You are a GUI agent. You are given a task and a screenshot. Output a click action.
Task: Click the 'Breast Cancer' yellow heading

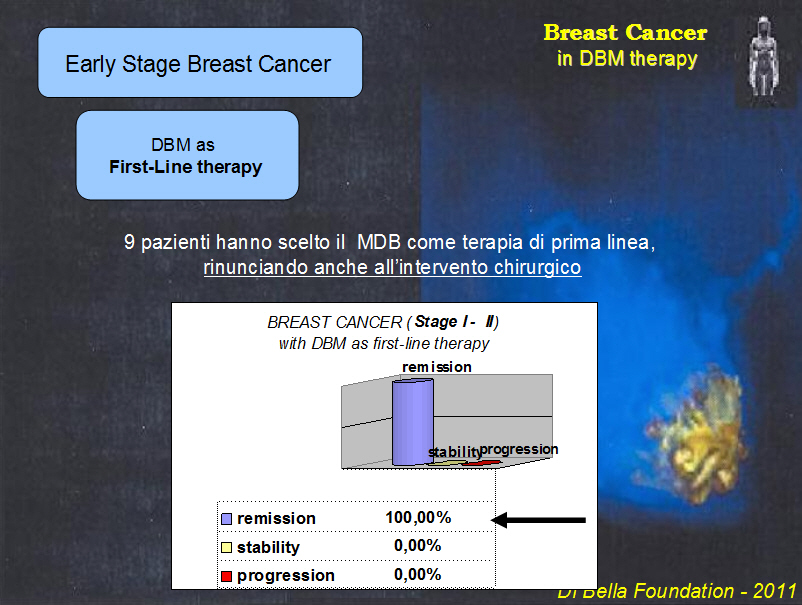click(625, 33)
